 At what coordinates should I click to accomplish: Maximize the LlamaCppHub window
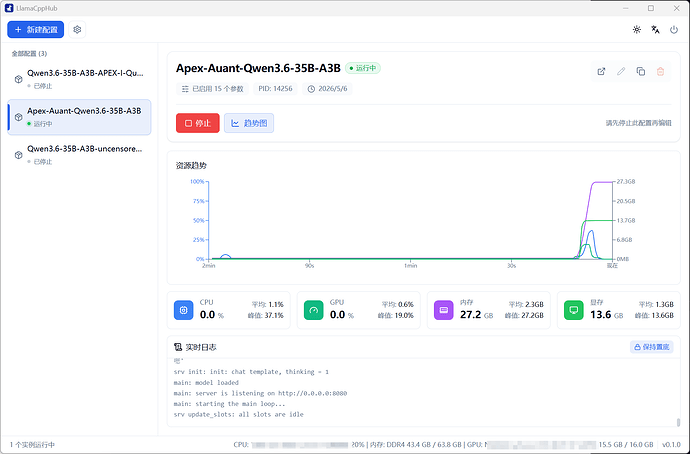click(x=651, y=8)
